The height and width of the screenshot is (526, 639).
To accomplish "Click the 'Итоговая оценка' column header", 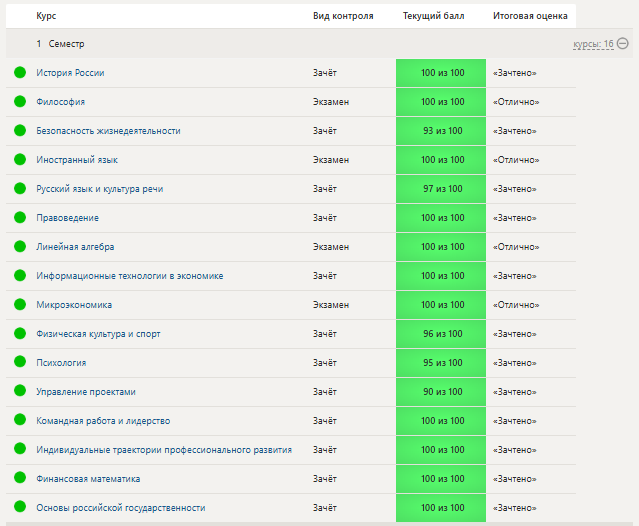I will coord(530,16).
